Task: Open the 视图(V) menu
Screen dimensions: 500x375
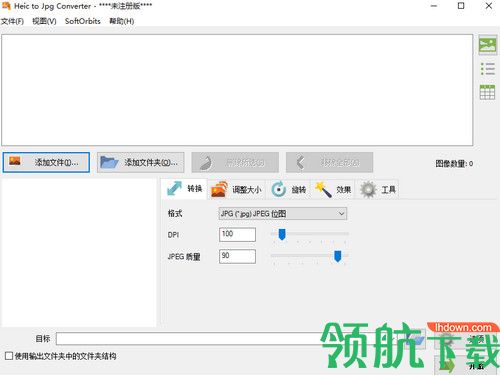Action: click(x=44, y=21)
